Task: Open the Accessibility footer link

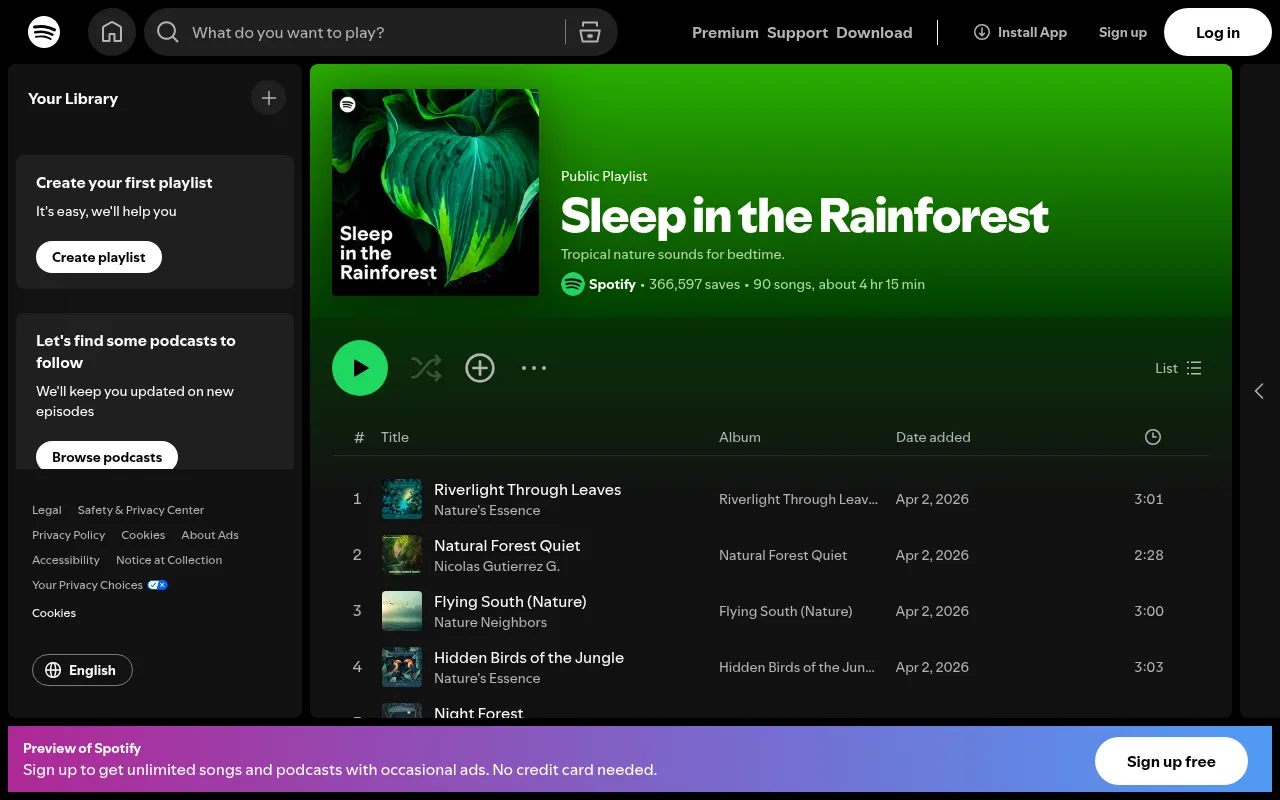Action: click(66, 560)
